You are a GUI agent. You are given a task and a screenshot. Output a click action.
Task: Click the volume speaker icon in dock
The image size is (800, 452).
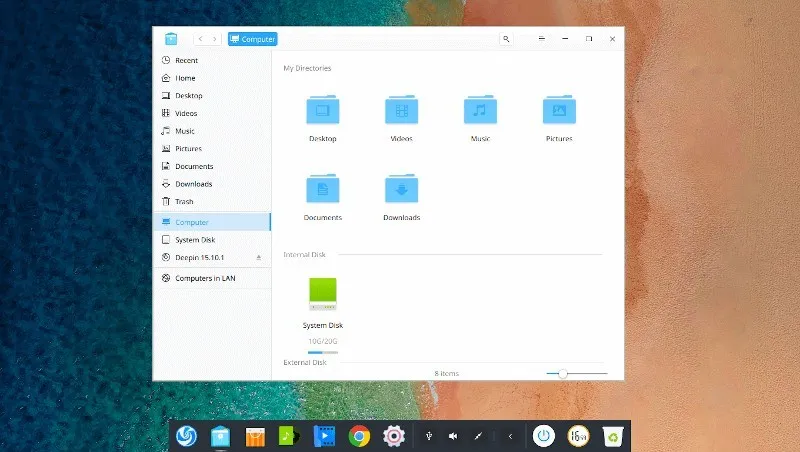[x=453, y=436]
